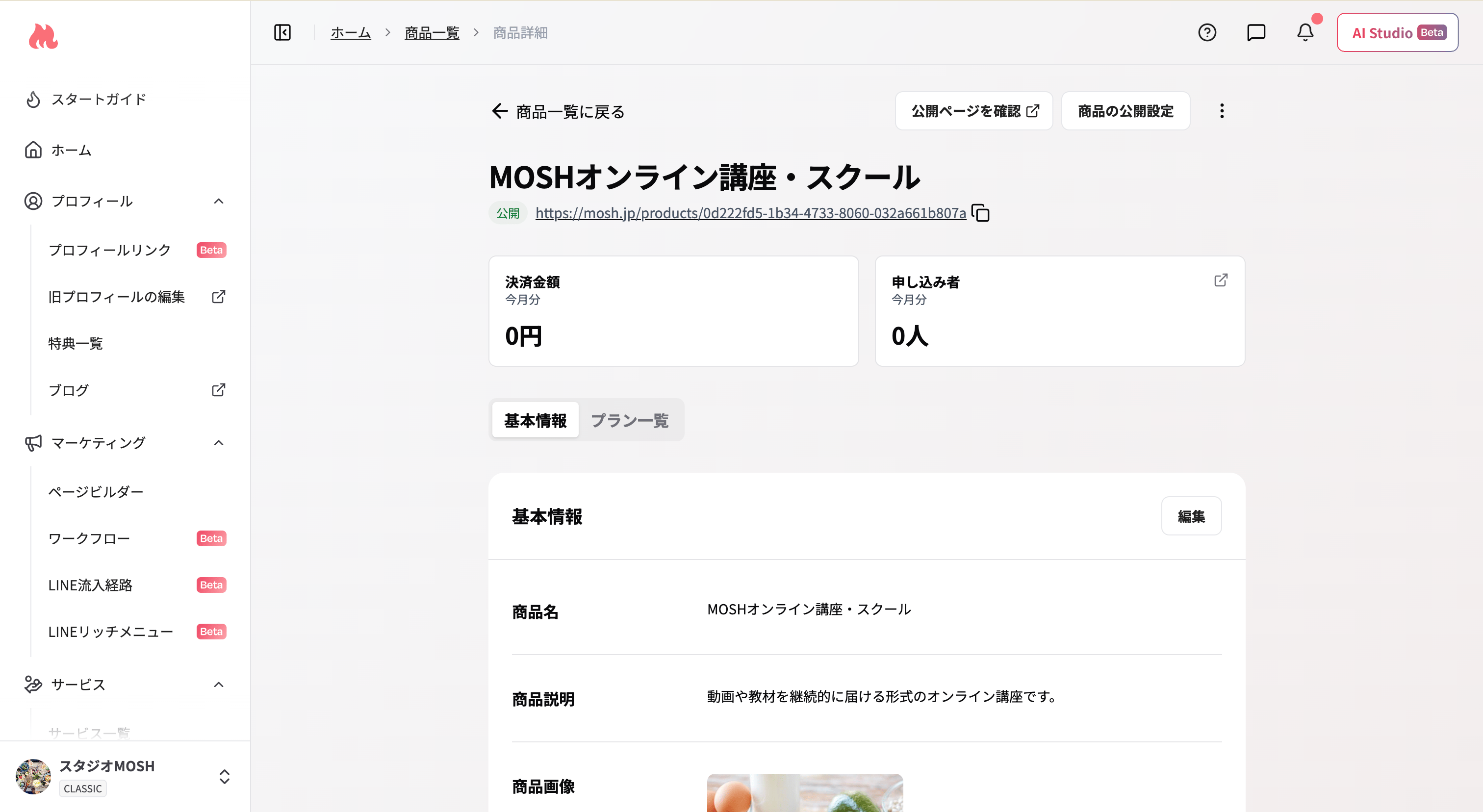The height and width of the screenshot is (812, 1483).
Task: Click 商品の公開設定 button
Action: click(x=1125, y=111)
